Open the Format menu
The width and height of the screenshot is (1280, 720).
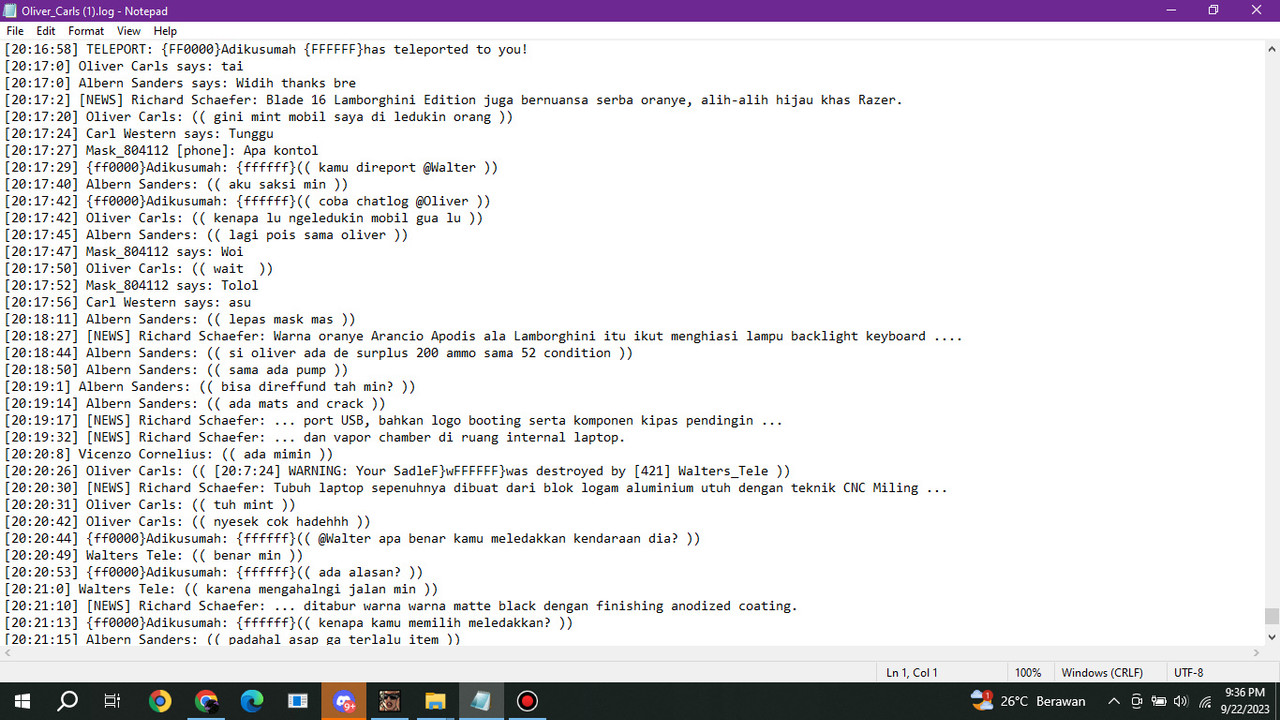tap(86, 31)
